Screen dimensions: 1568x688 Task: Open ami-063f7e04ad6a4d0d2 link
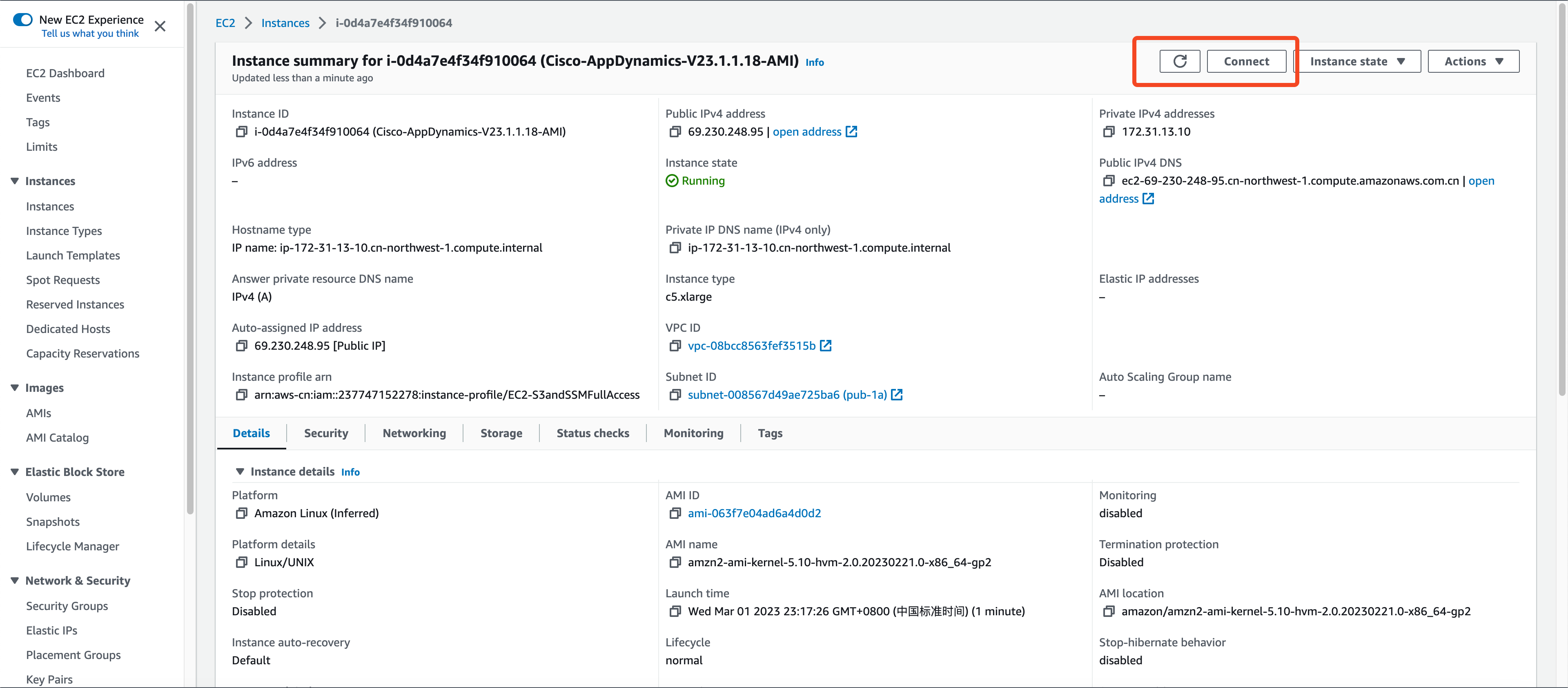[x=754, y=513]
